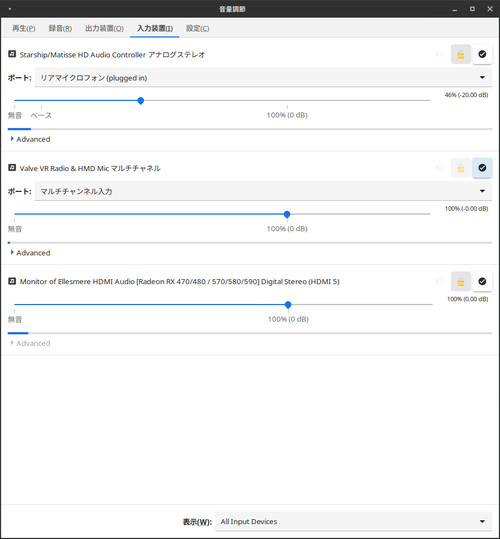Click the Valve VR Radio & HMD Mic マルチチャネル title

[x=90, y=168]
